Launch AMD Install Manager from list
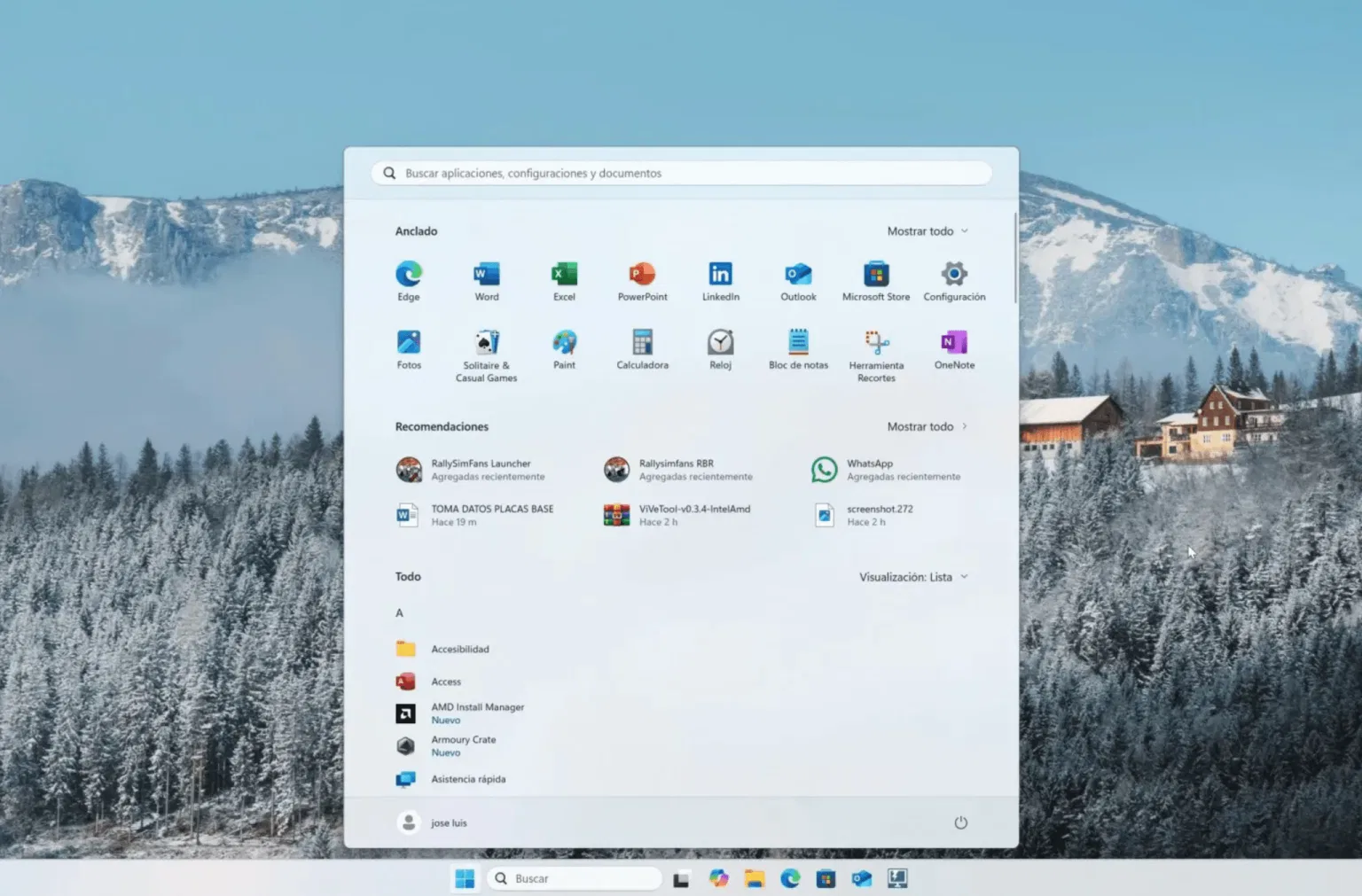This screenshot has width=1362, height=896. (x=461, y=713)
